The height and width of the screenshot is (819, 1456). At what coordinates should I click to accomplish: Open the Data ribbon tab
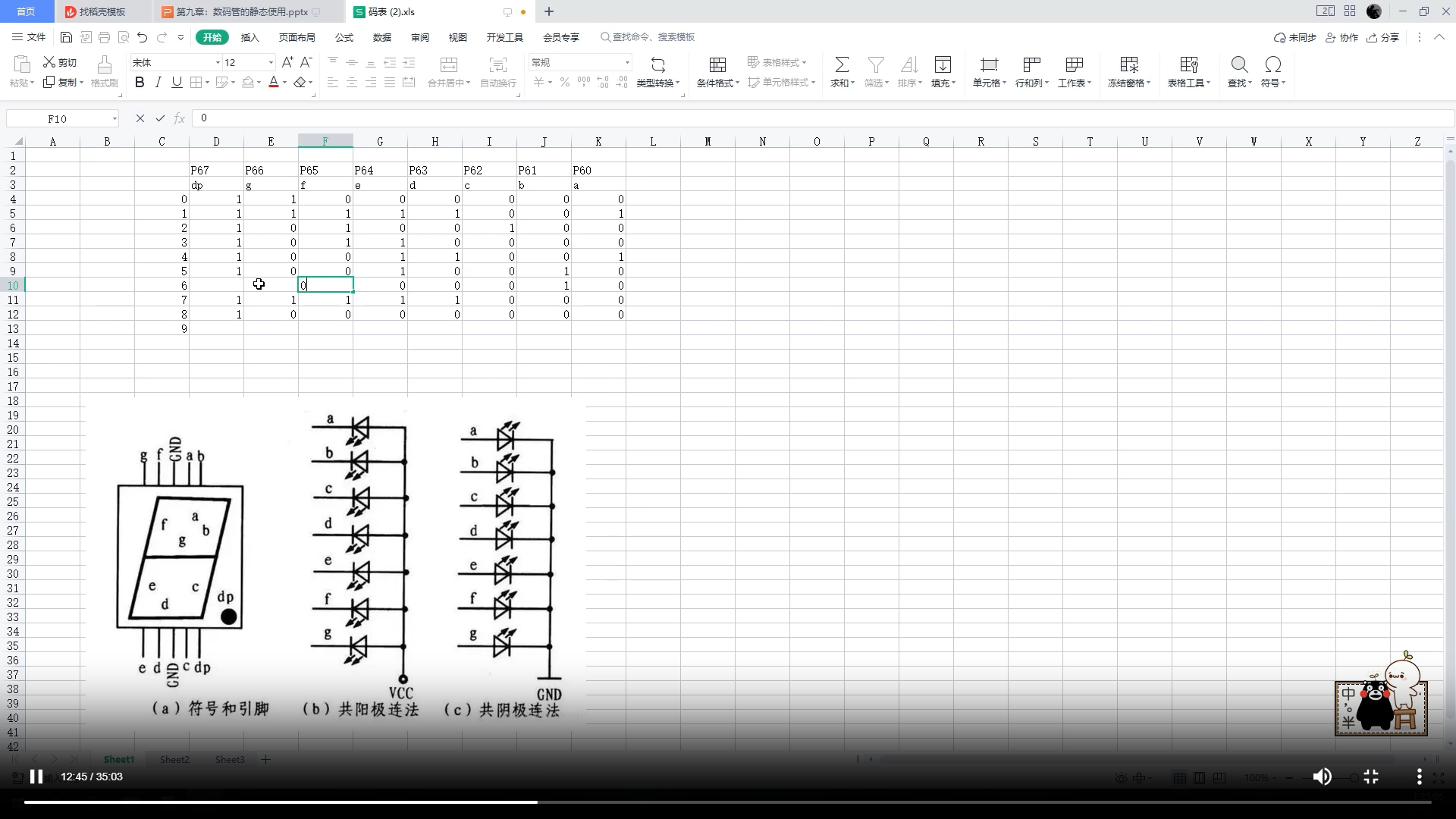coord(382,37)
